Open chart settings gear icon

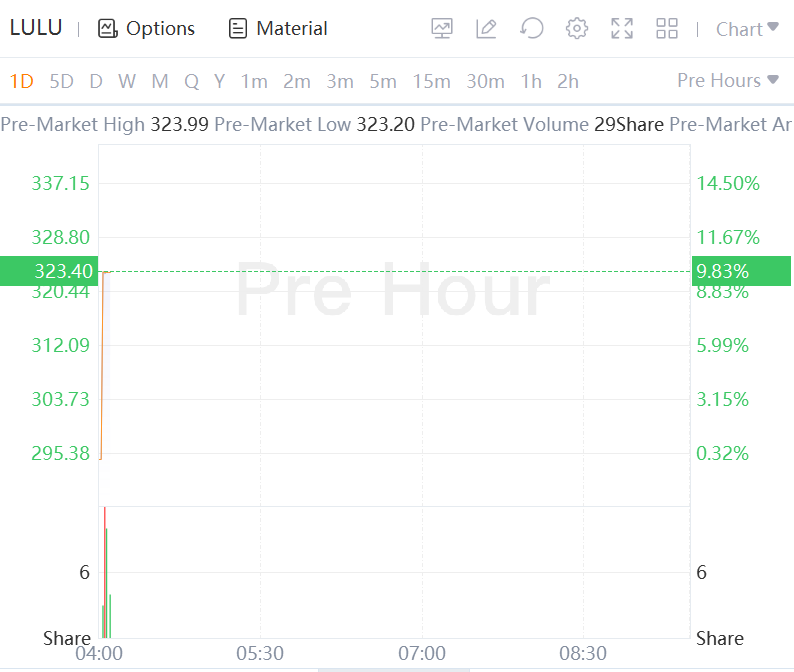(x=577, y=29)
